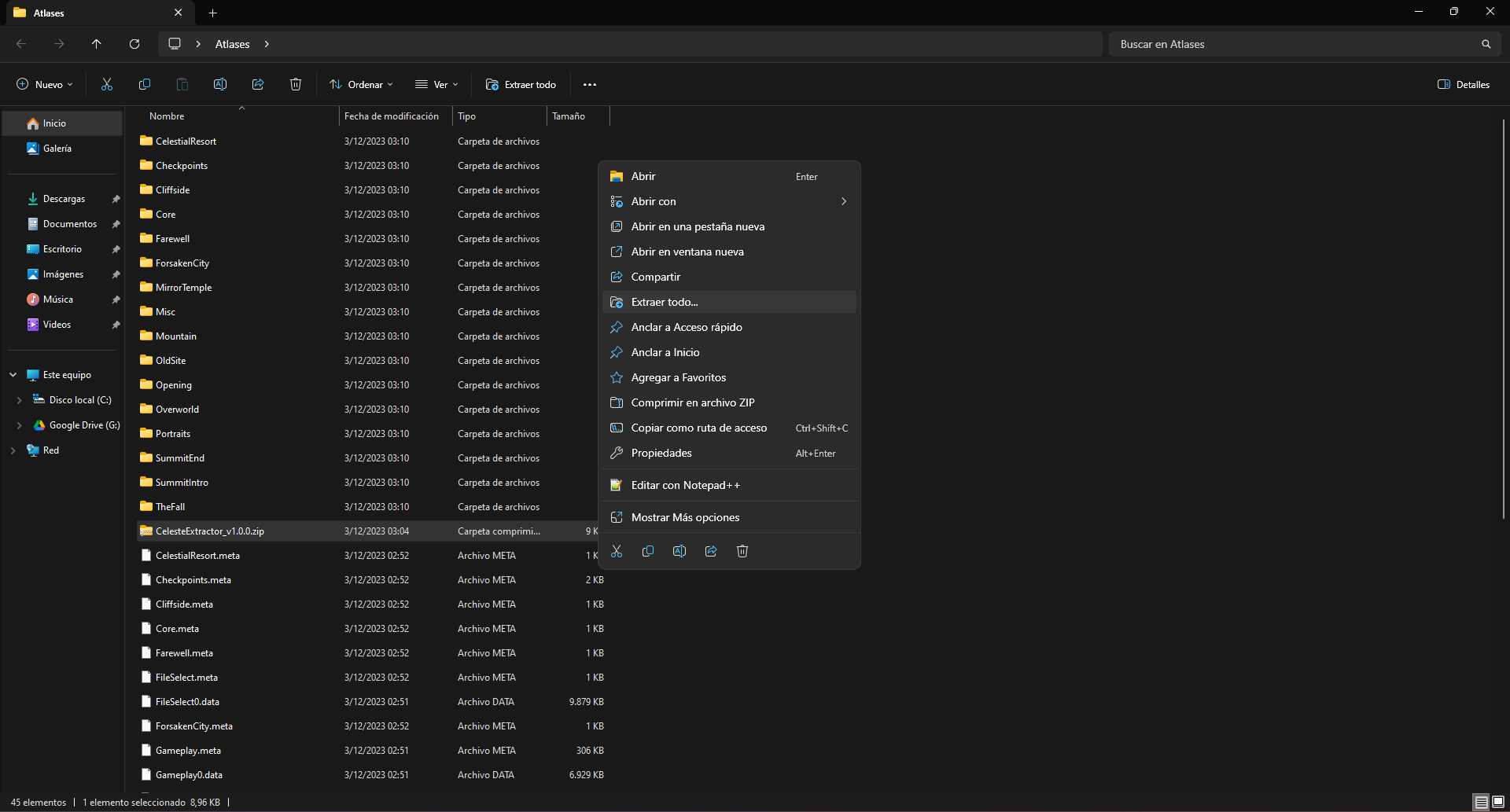Click the Rename icon in the toolbar

[x=220, y=84]
